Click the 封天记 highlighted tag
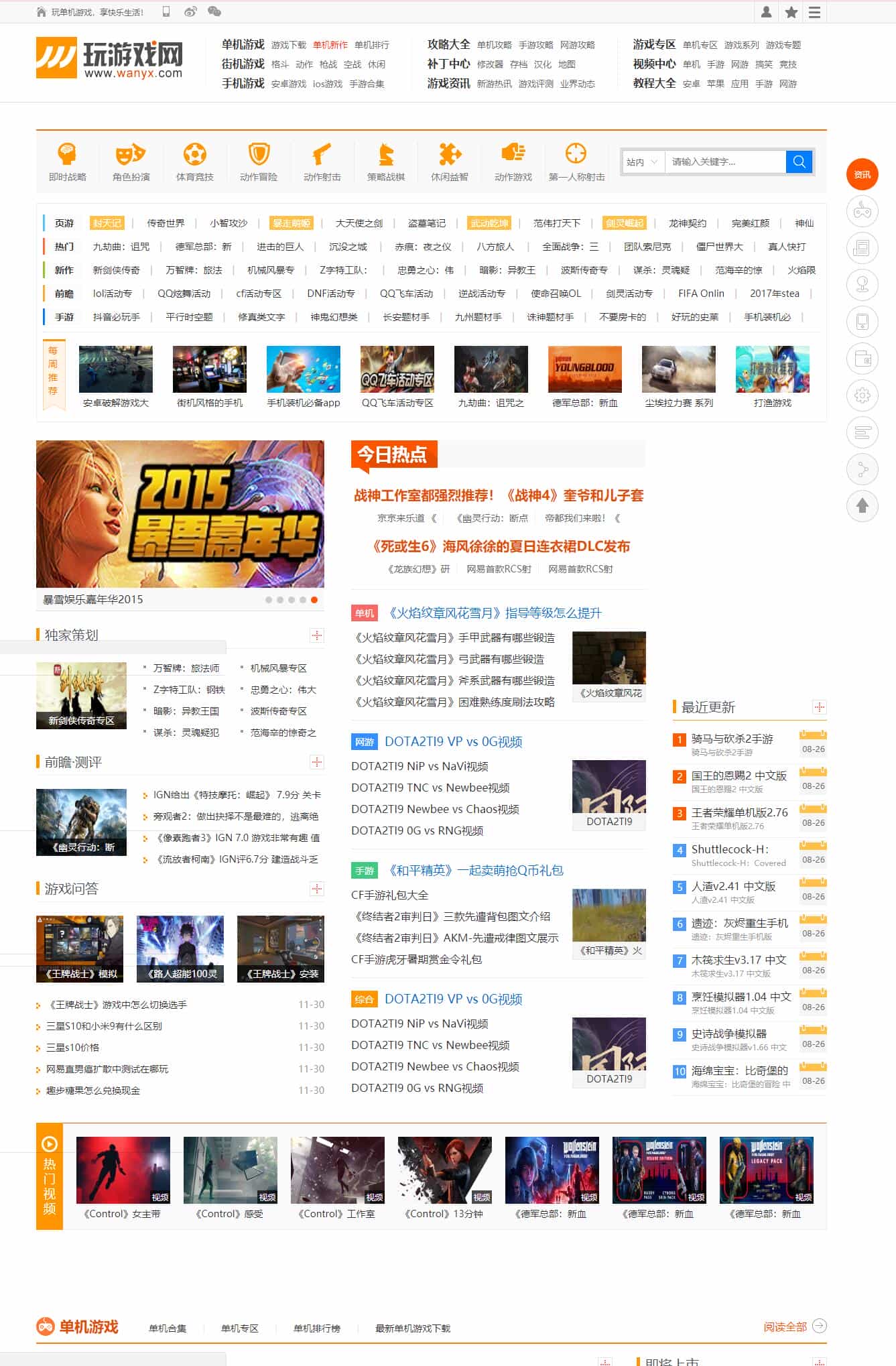896x1366 pixels. point(107,223)
